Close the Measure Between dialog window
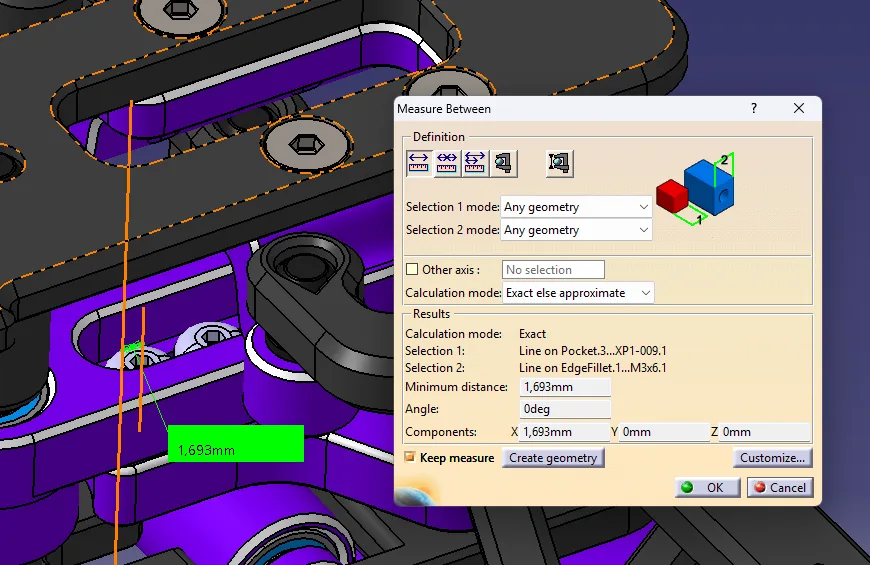Image resolution: width=870 pixels, height=565 pixels. click(798, 108)
